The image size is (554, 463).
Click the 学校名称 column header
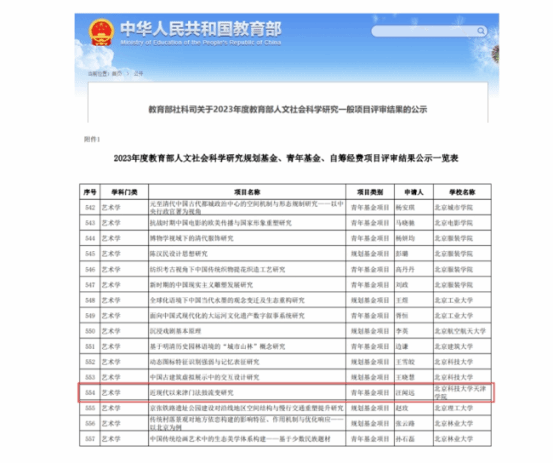462,192
